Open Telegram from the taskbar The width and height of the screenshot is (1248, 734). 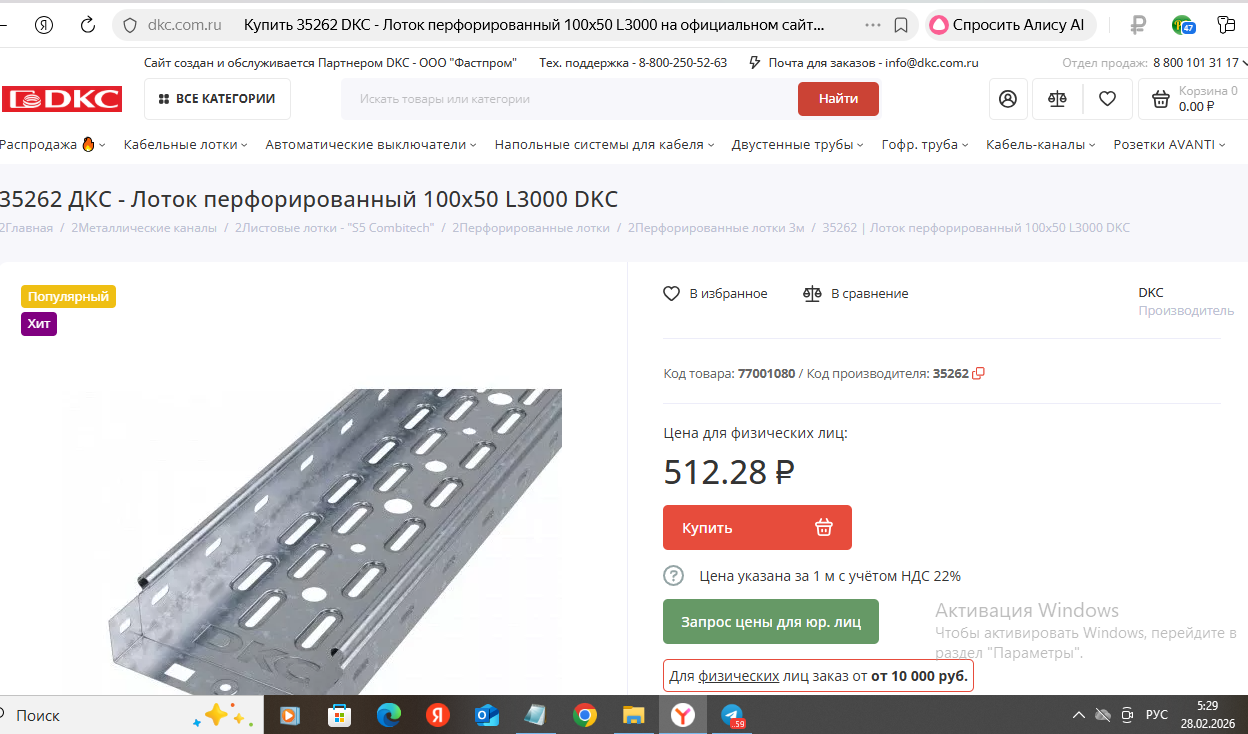coord(734,715)
